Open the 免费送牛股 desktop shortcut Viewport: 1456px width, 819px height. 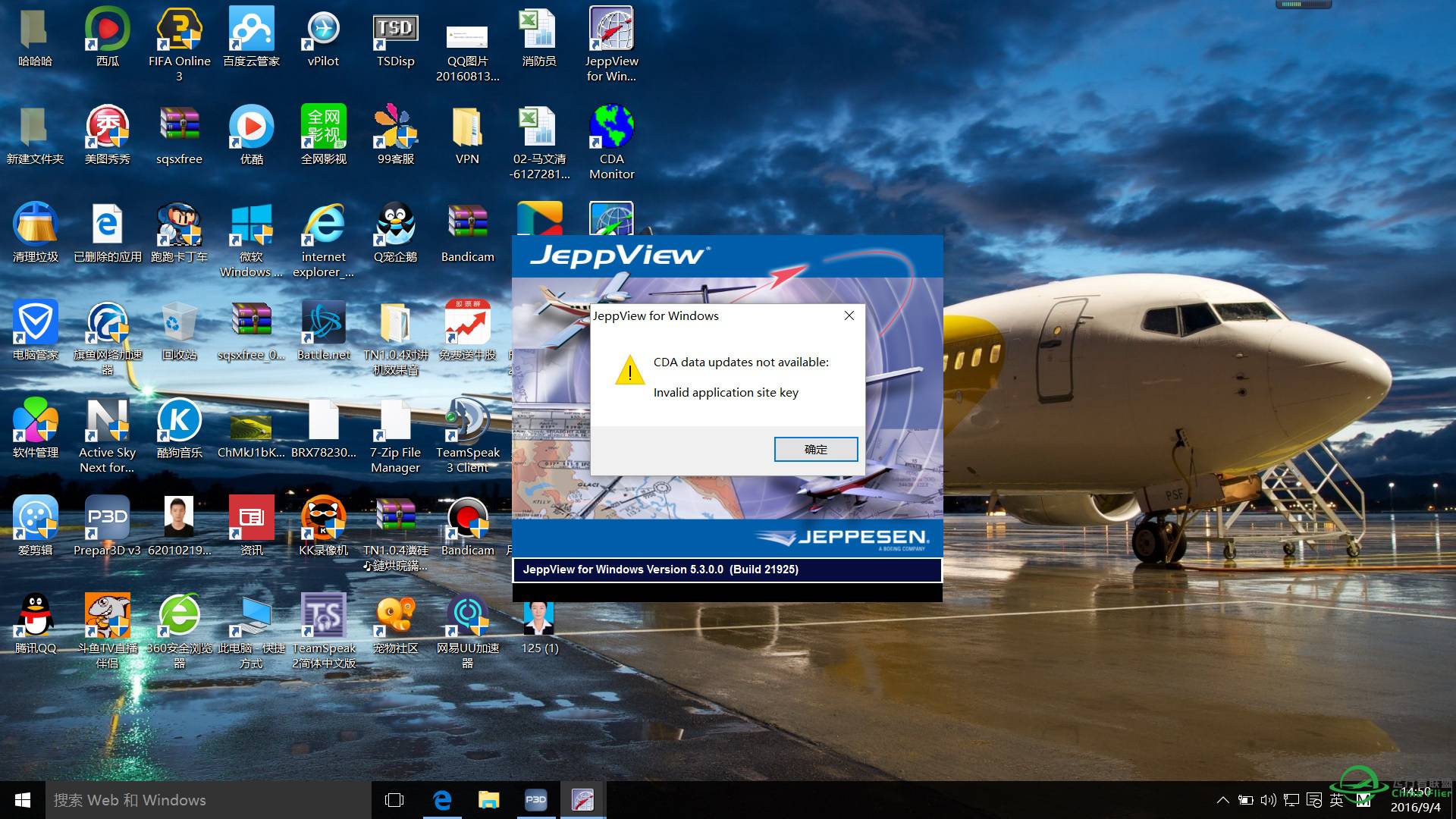click(467, 330)
